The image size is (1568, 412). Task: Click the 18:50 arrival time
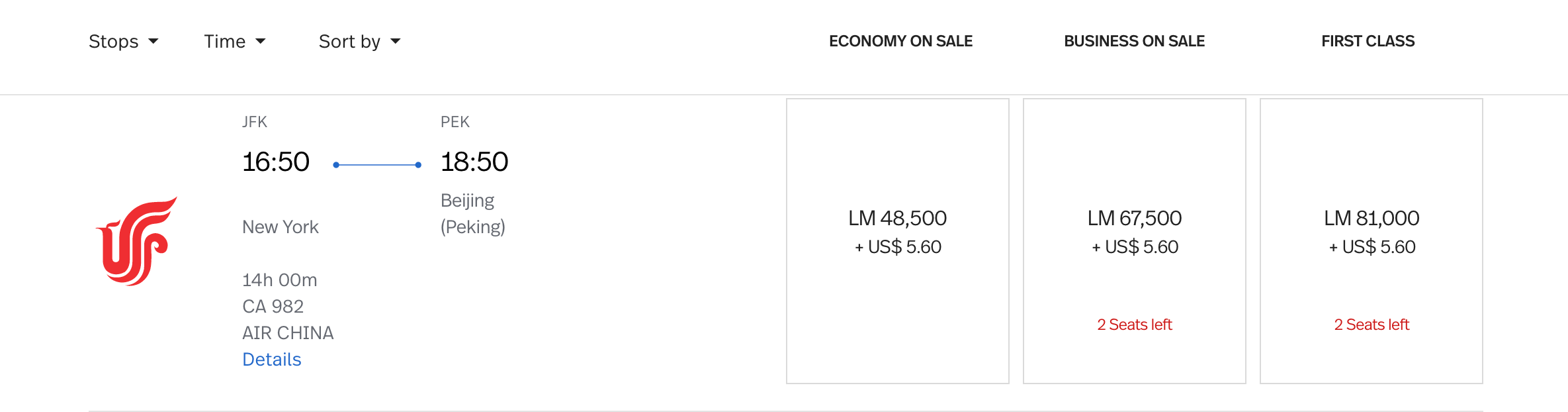point(474,162)
